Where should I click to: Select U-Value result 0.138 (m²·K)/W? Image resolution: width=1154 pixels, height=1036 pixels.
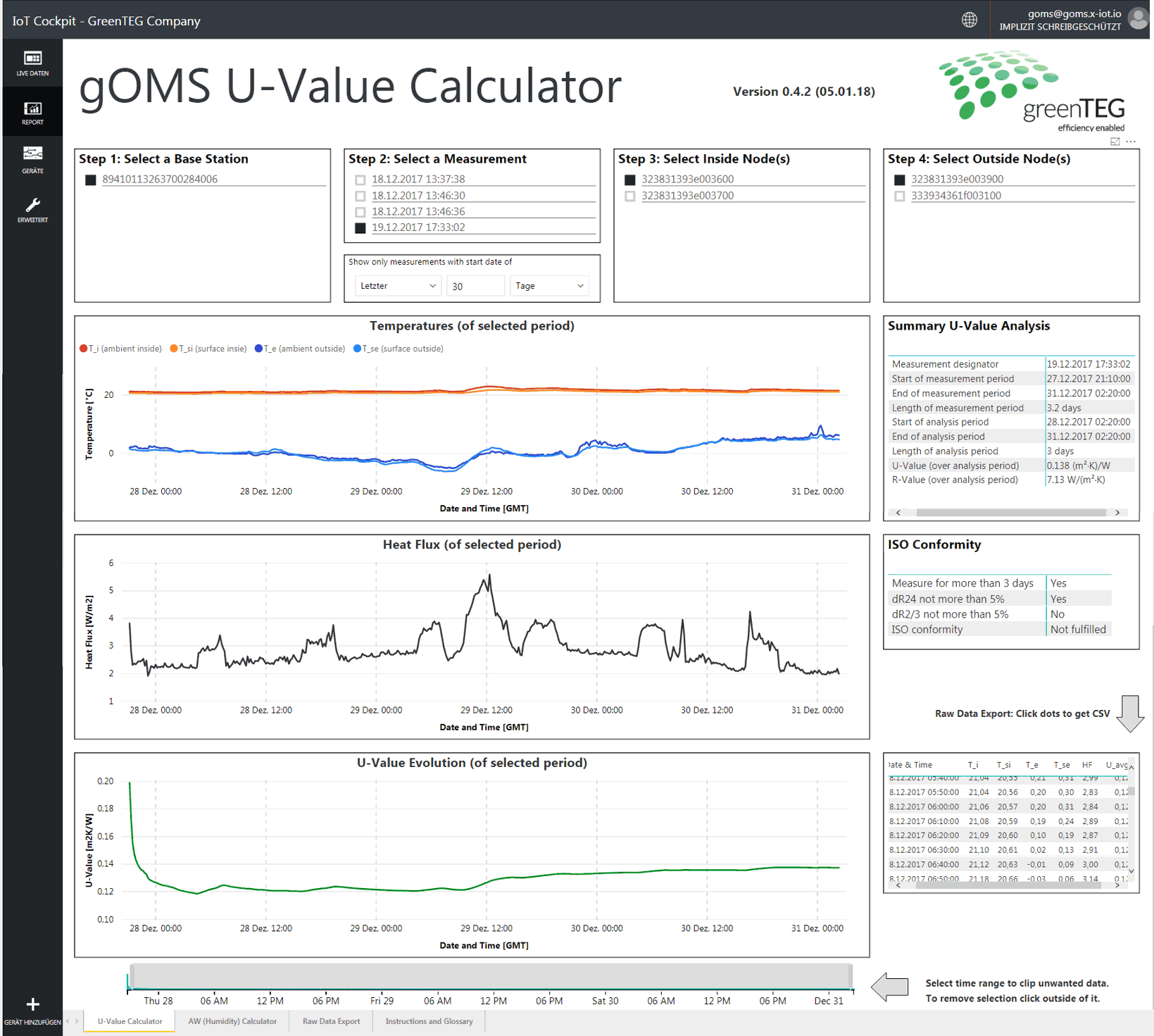tap(1079, 466)
